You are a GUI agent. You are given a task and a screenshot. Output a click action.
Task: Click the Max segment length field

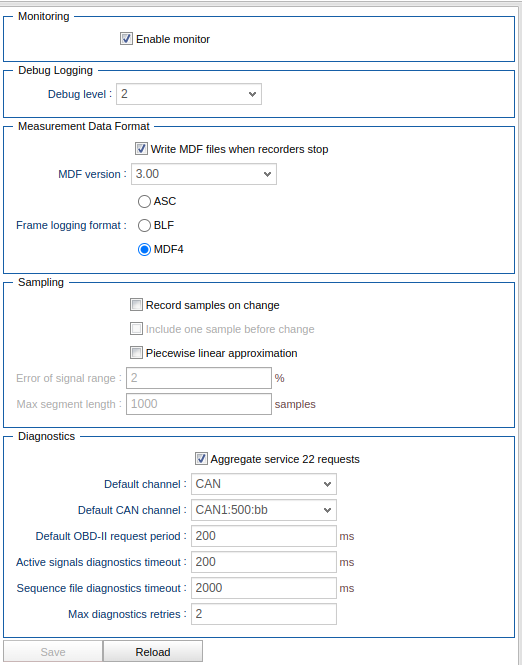tap(199, 404)
